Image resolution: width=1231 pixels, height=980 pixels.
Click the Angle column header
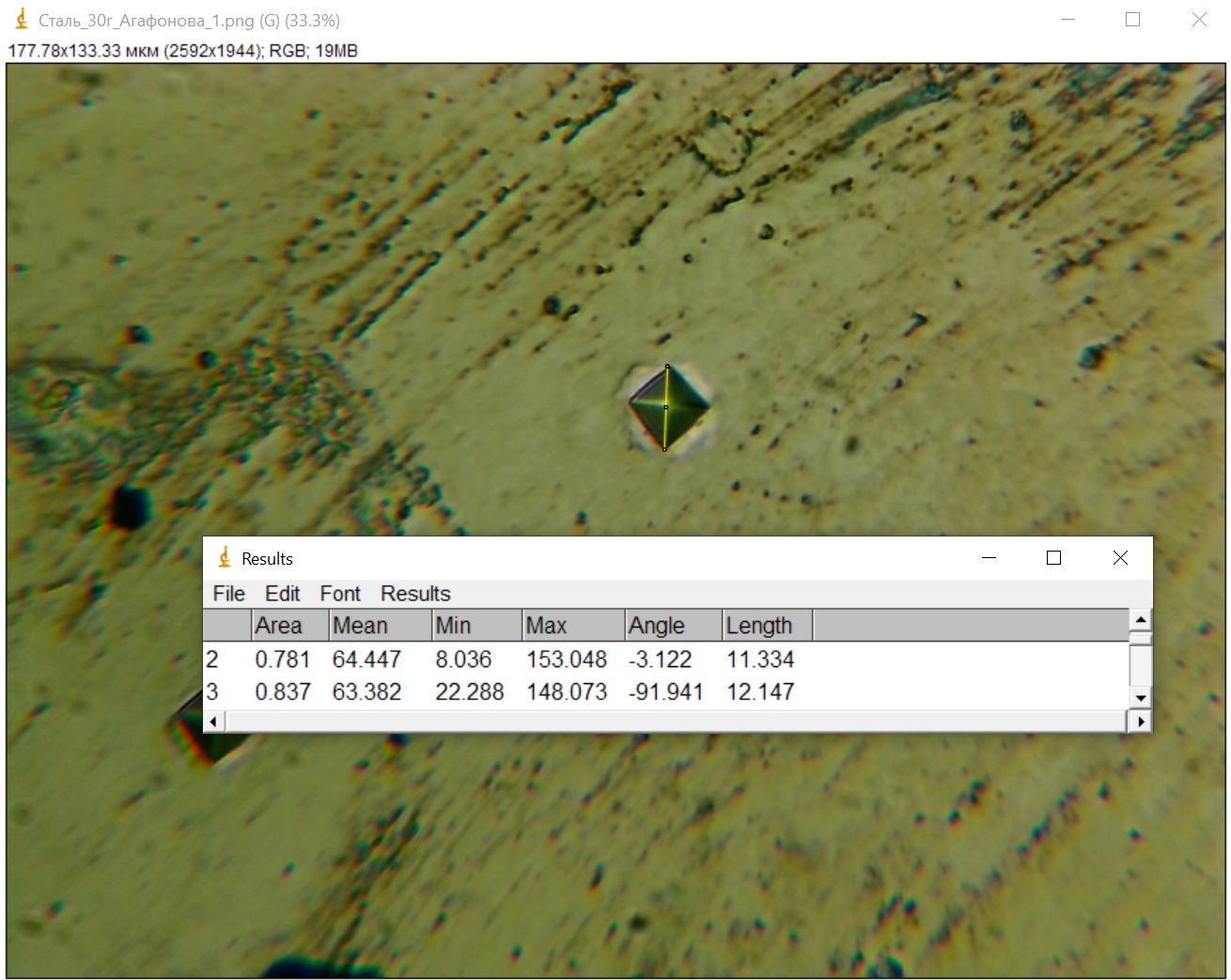[674, 626]
